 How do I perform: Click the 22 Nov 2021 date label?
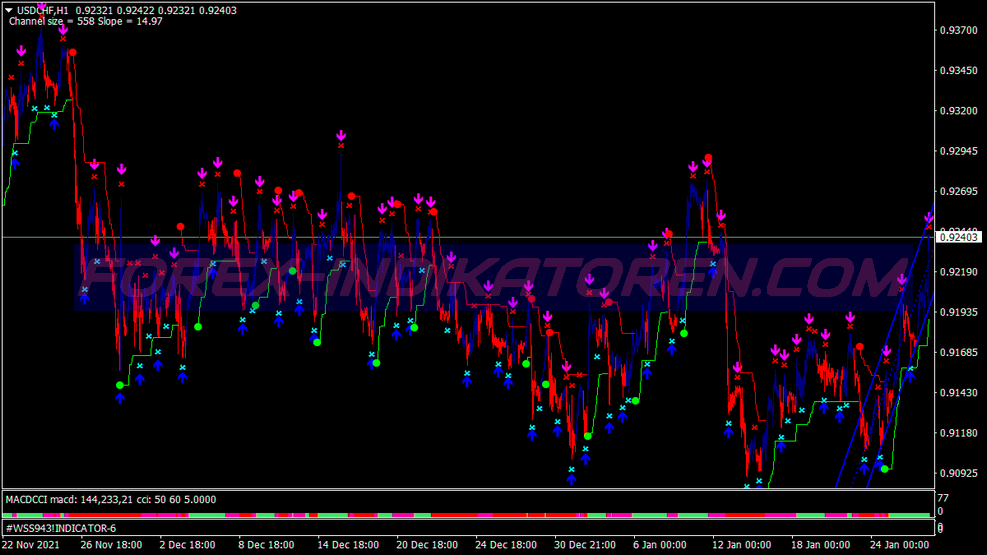pyautogui.click(x=31, y=545)
